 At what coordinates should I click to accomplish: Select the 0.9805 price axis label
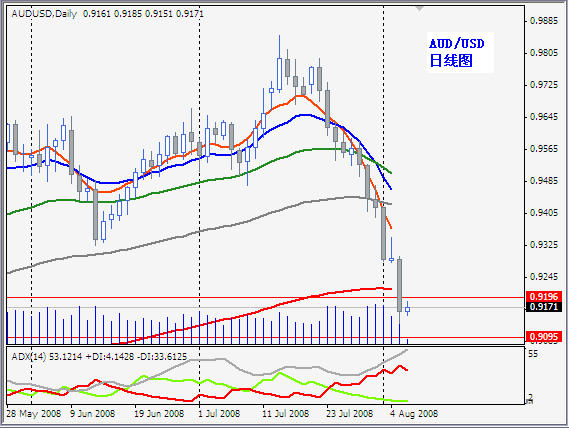544,53
